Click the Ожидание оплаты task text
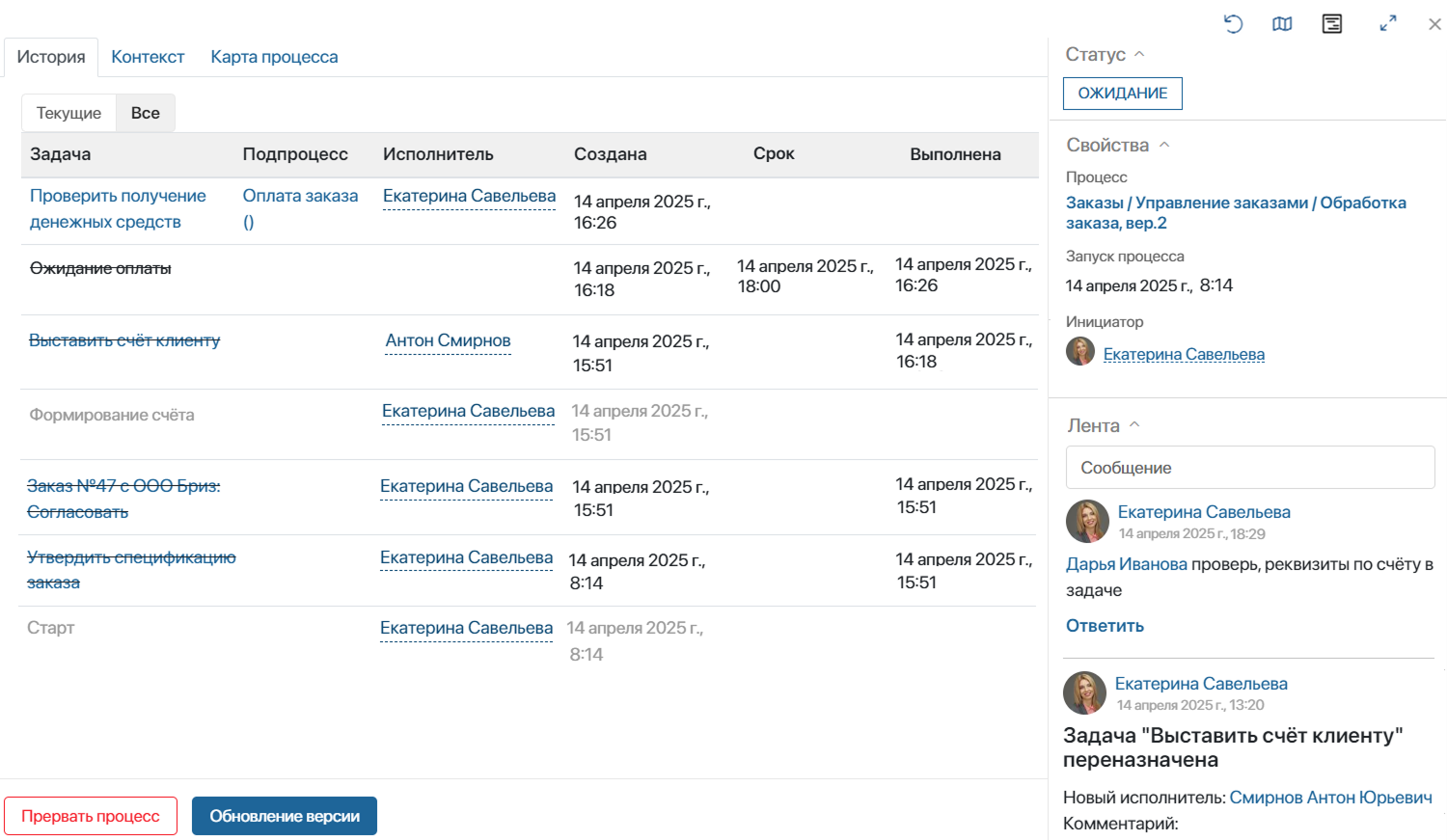The image size is (1447, 840). tap(100, 268)
